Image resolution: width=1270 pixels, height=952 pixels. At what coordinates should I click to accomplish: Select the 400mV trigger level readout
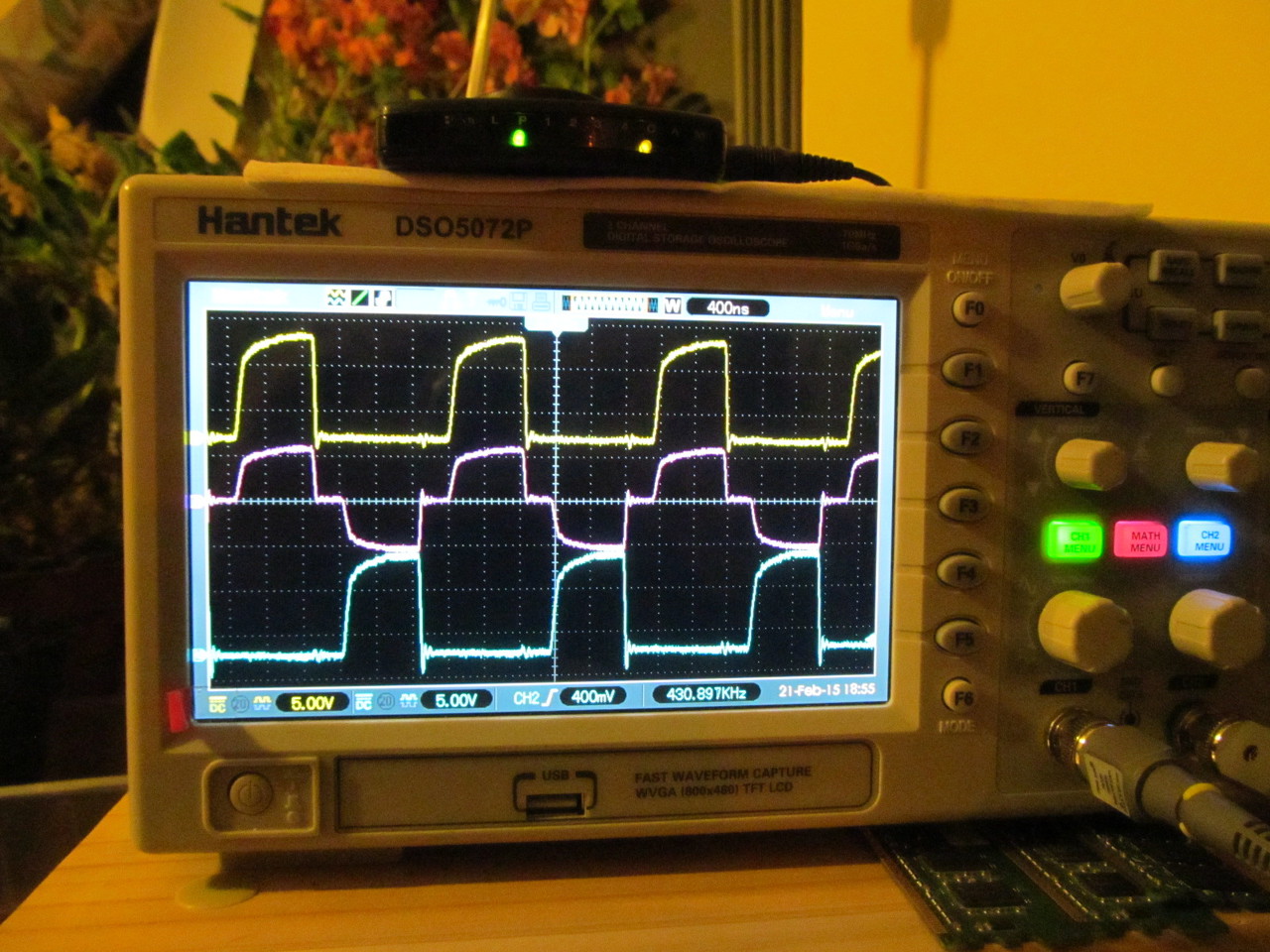tap(592, 696)
